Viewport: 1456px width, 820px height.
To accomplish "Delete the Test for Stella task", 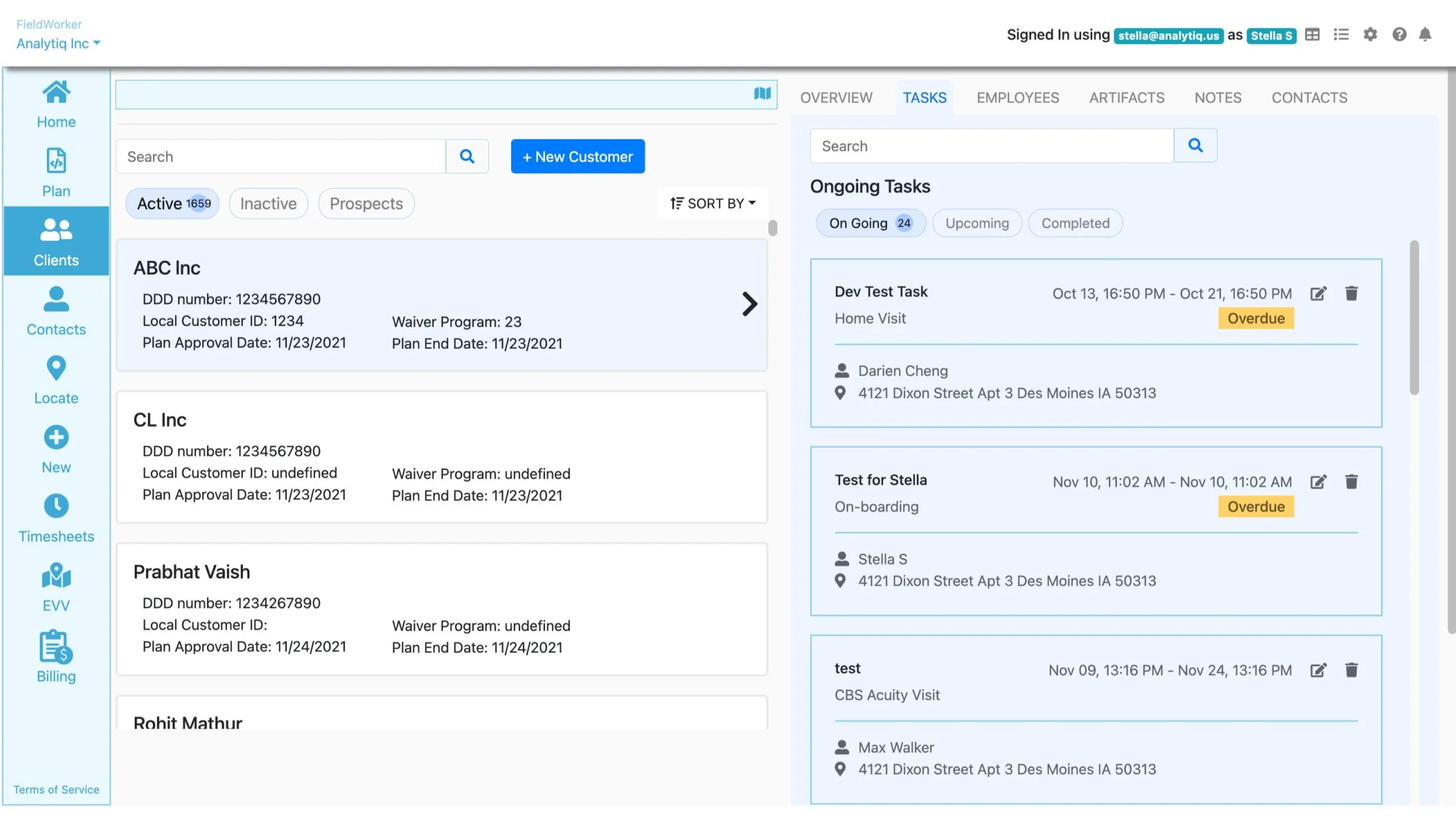I will tap(1351, 482).
